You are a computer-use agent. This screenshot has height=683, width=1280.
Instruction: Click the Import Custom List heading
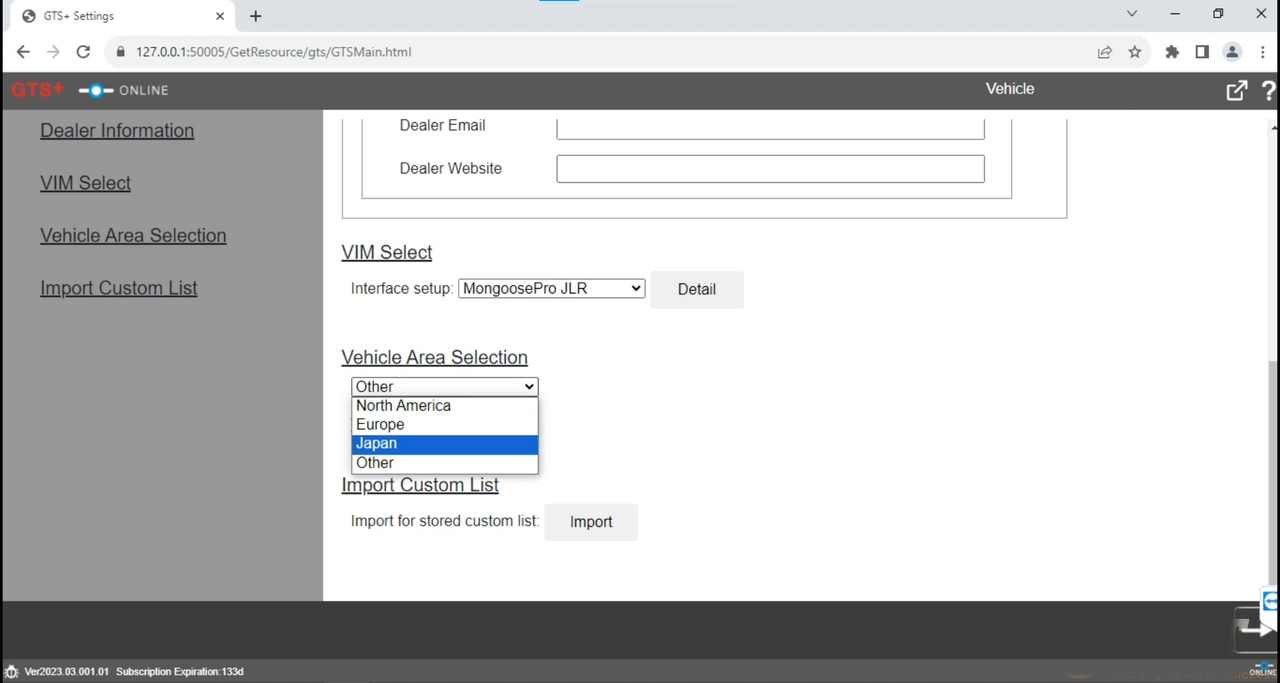pyautogui.click(x=420, y=485)
